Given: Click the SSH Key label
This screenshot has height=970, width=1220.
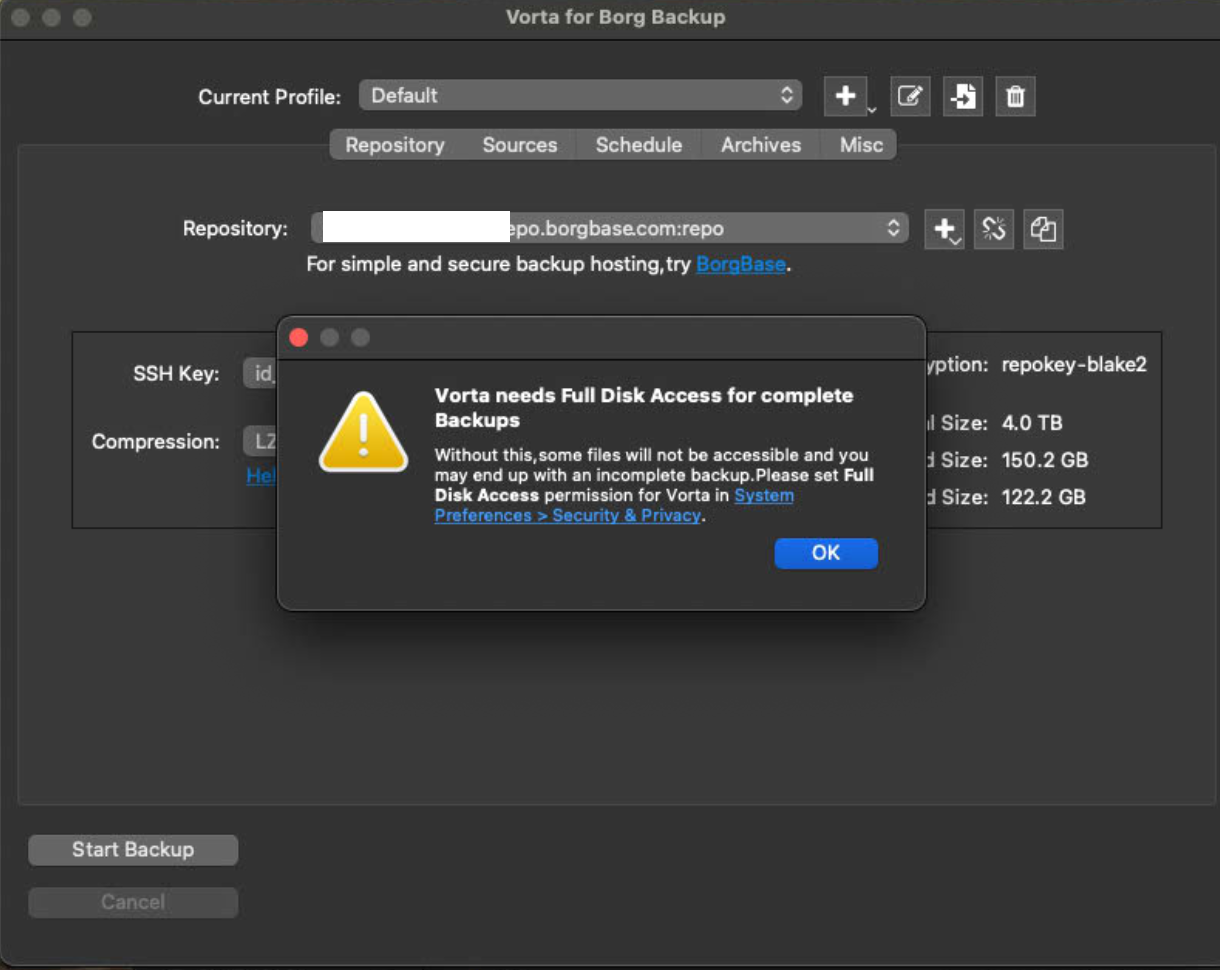Looking at the screenshot, I should (176, 375).
